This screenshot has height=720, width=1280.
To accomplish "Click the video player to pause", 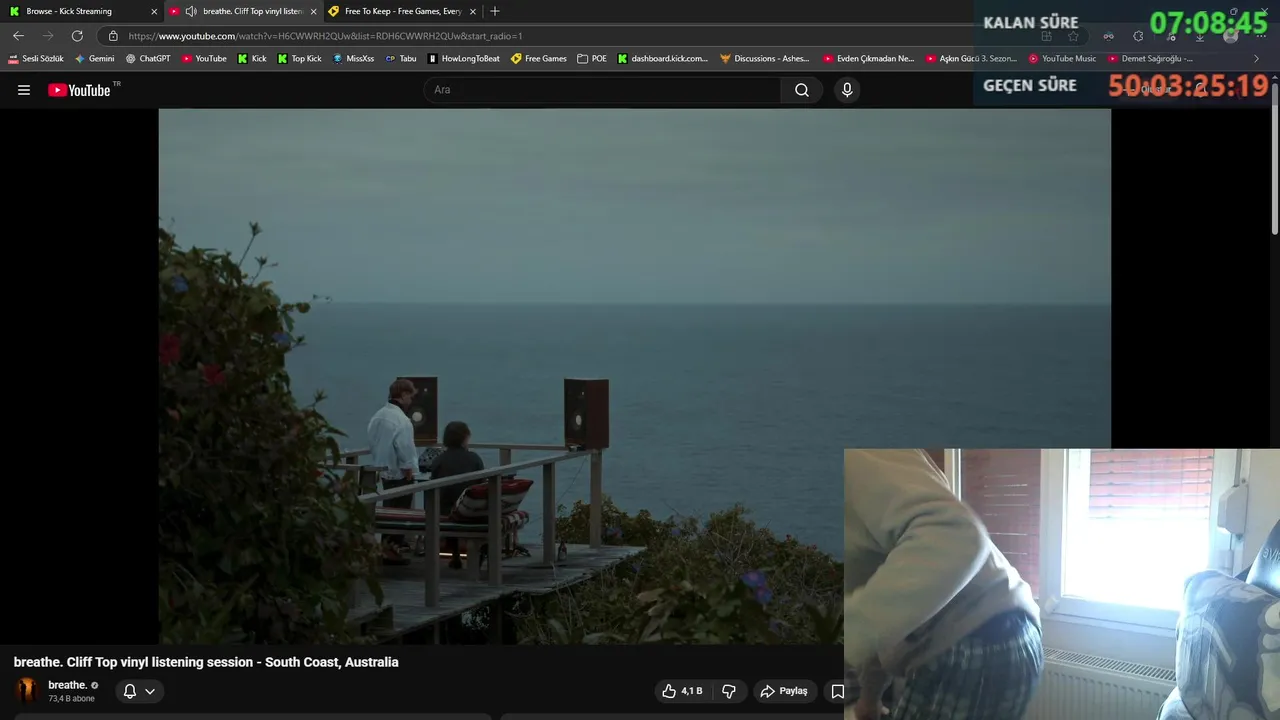I will (634, 376).
